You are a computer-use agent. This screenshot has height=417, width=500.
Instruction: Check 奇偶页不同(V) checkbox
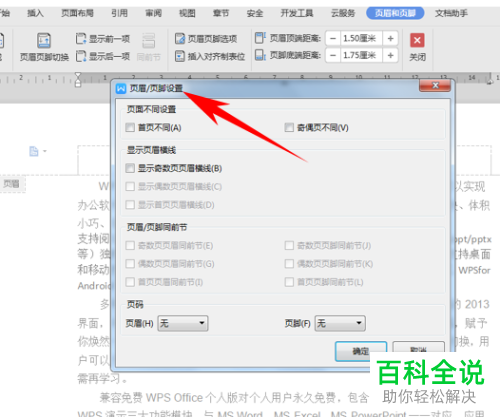tap(289, 128)
